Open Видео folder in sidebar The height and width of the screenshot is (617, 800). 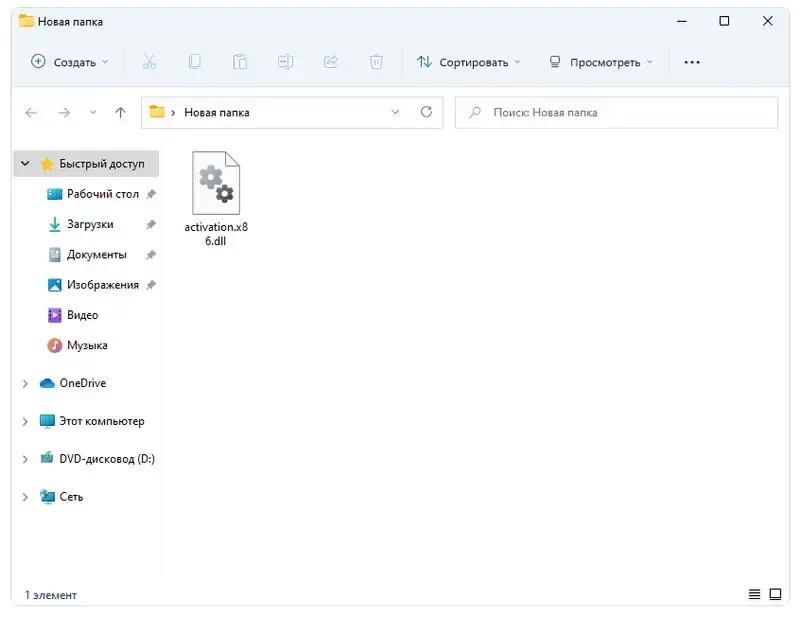click(72, 315)
